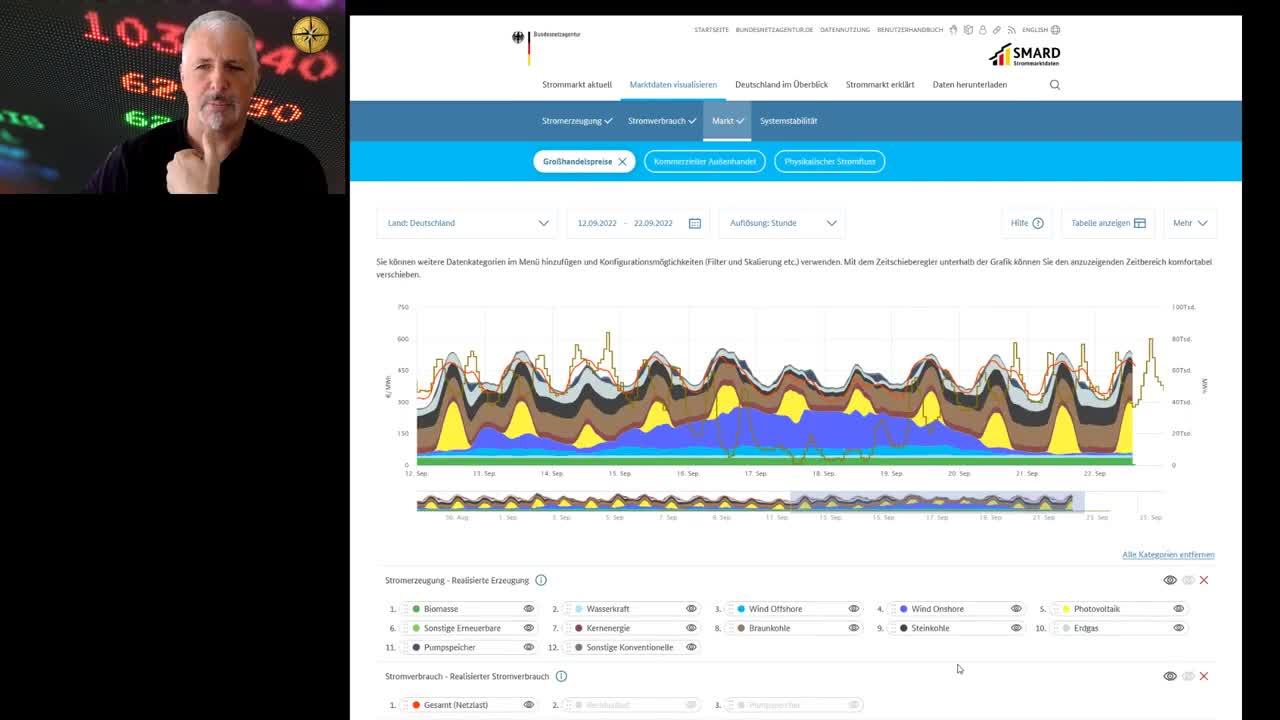The width and height of the screenshot is (1280, 720).
Task: Toggle visibility of Photovoltaik series
Action: pos(1179,609)
